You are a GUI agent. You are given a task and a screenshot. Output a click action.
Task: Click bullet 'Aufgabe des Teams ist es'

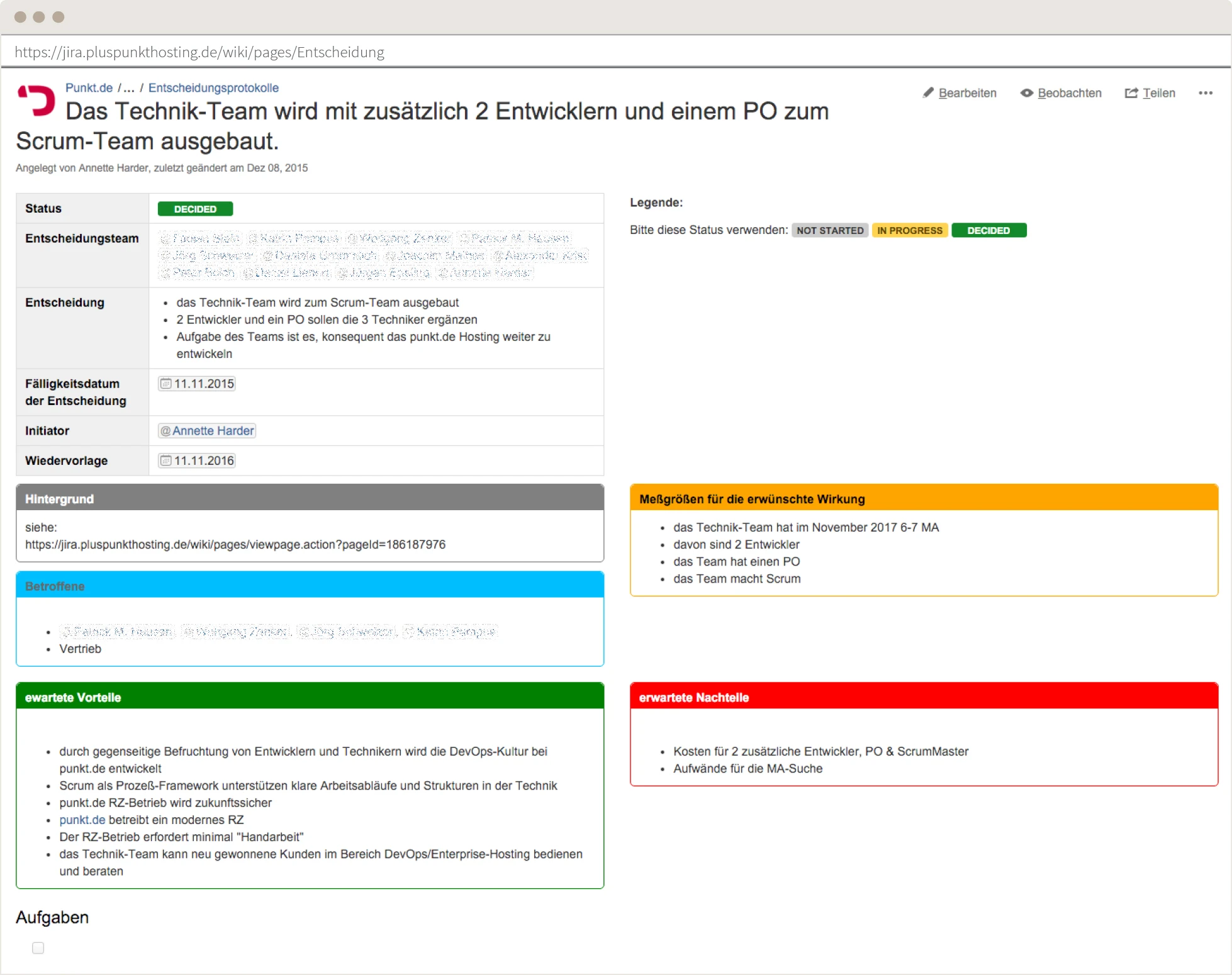pyautogui.click(x=364, y=345)
